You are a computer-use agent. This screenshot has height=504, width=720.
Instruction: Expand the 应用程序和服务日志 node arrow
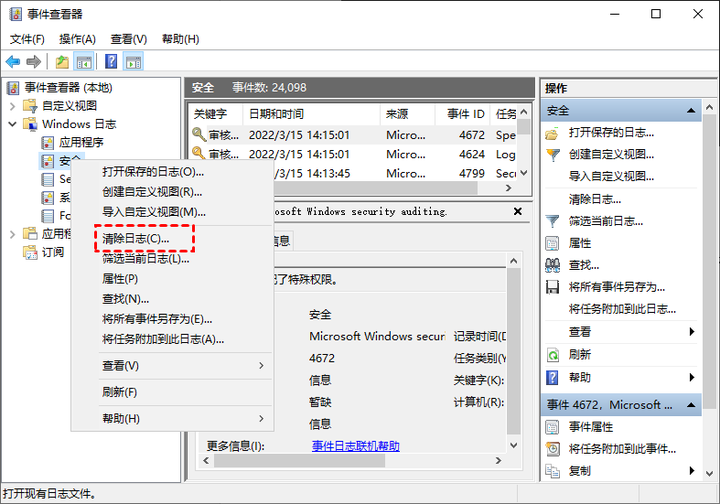(x=12, y=234)
